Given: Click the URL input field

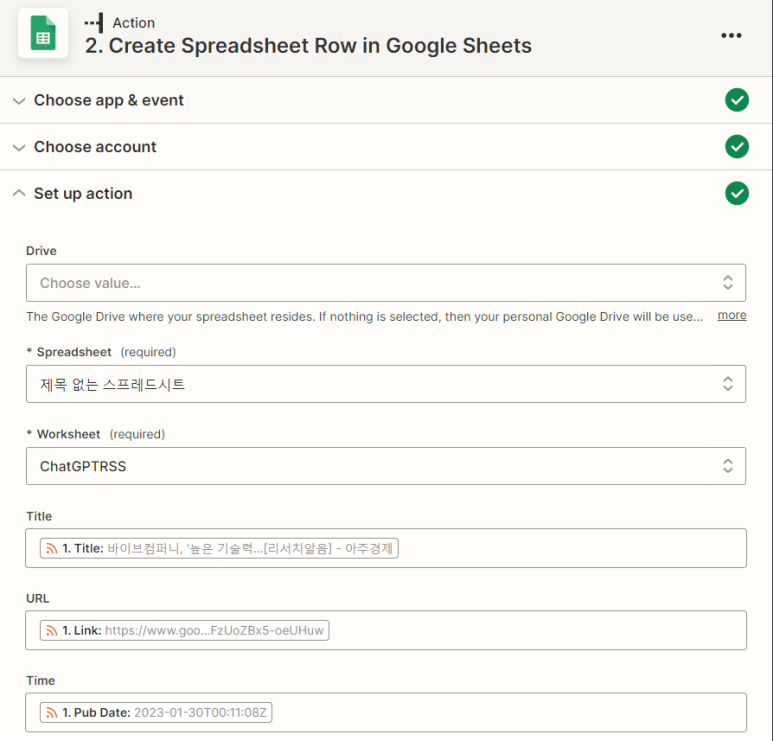Looking at the screenshot, I should tap(386, 630).
